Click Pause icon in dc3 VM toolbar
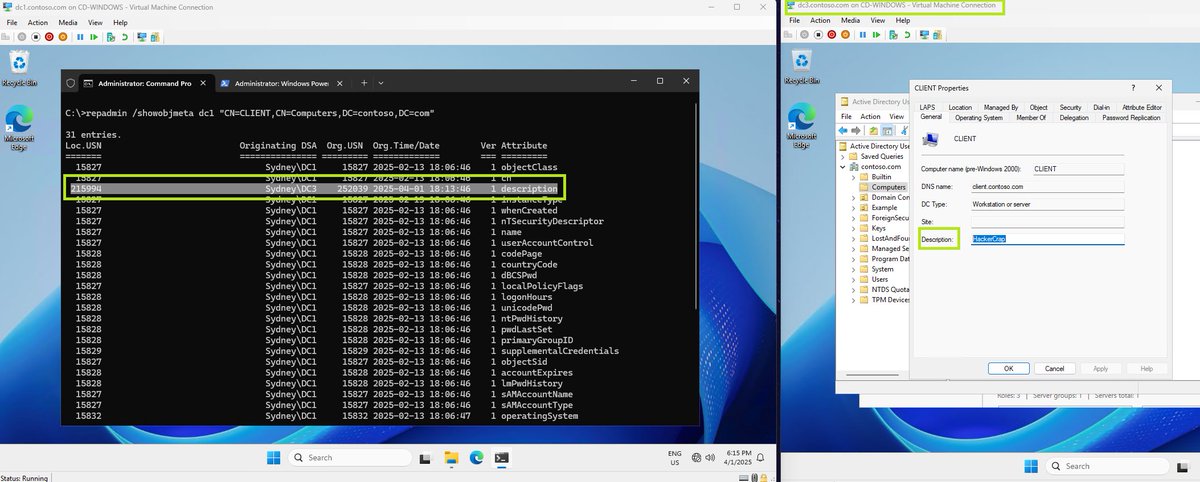1200x482 pixels. point(863,35)
